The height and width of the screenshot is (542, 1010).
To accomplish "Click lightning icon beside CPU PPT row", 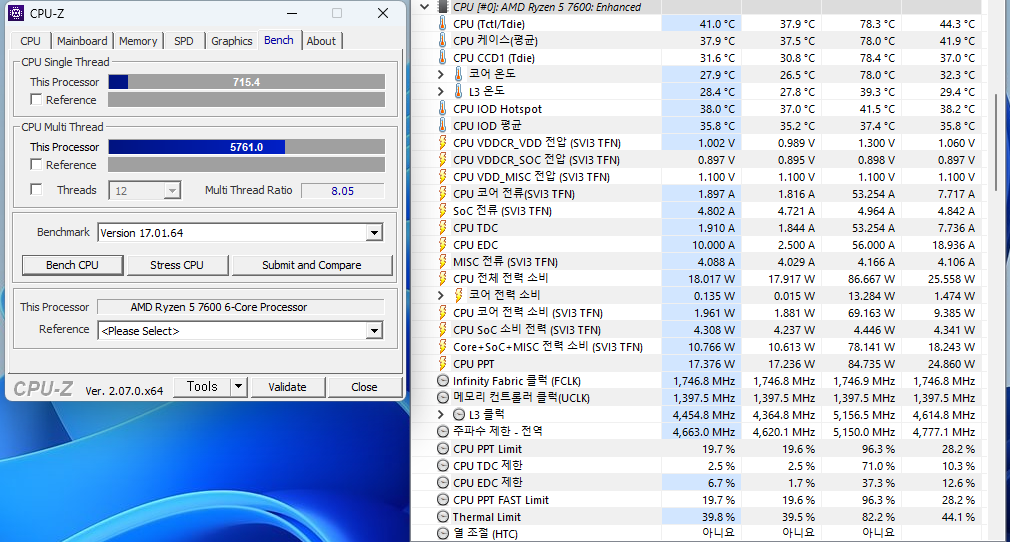I will 443,363.
